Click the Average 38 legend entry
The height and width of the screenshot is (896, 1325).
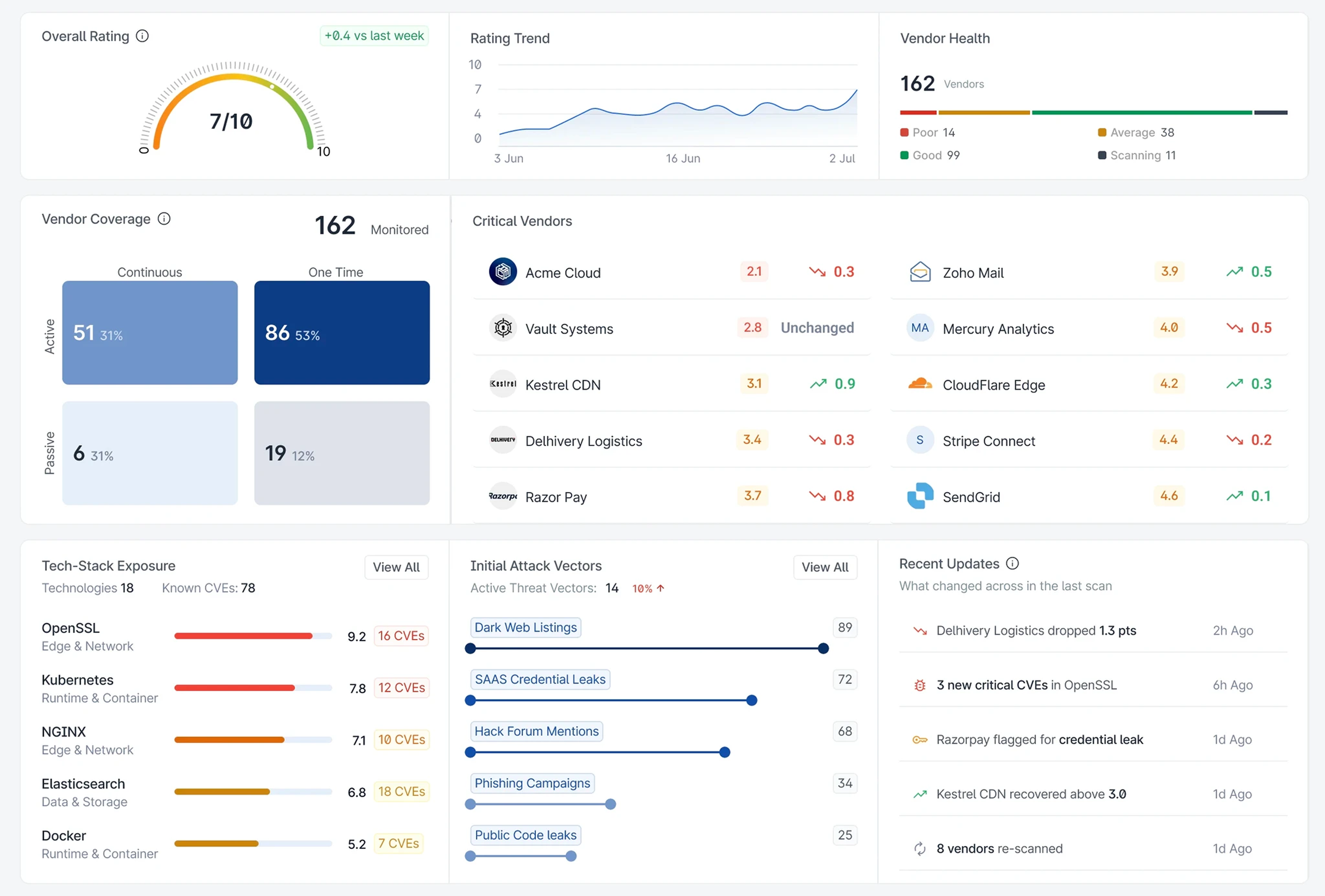(x=1136, y=132)
